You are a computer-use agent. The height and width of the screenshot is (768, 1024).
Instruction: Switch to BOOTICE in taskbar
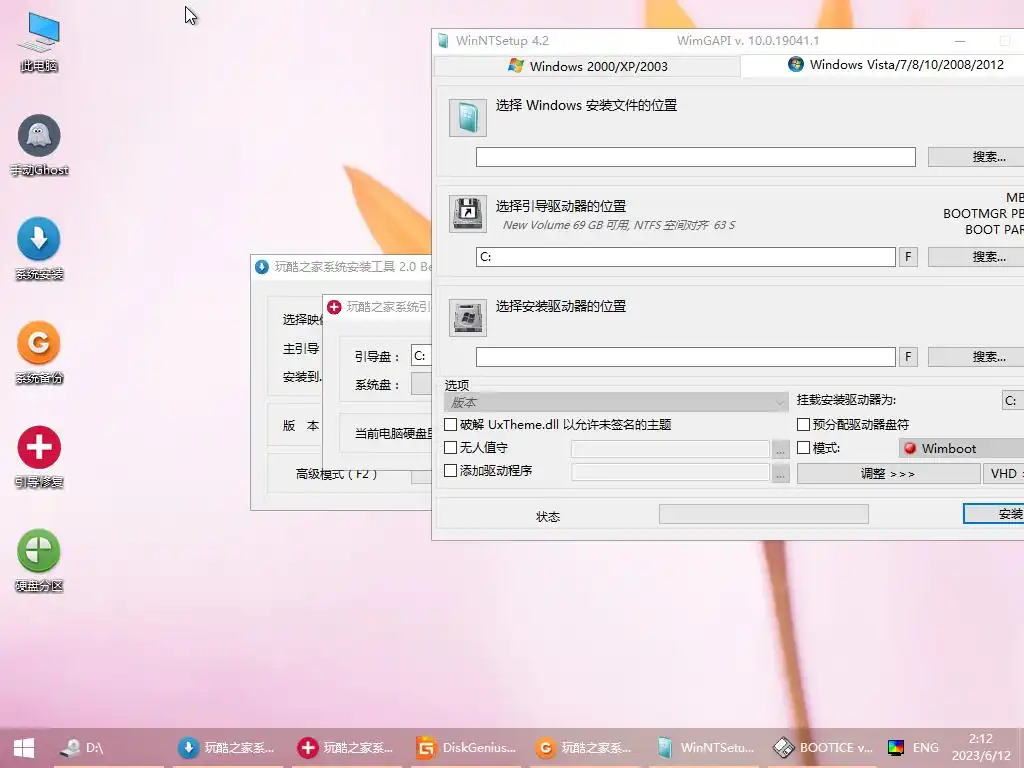click(x=823, y=748)
